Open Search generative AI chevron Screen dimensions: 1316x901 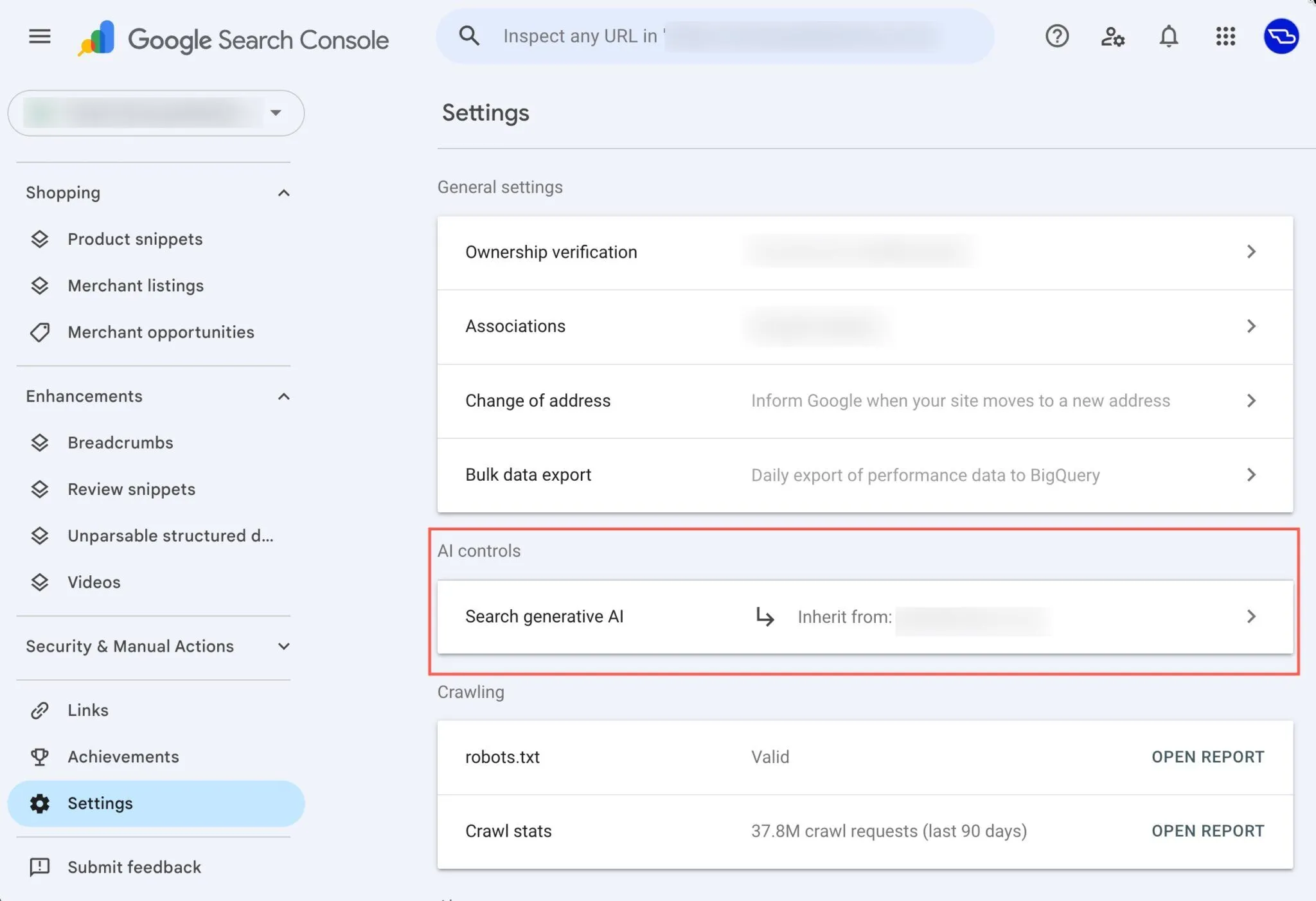pyautogui.click(x=1250, y=617)
